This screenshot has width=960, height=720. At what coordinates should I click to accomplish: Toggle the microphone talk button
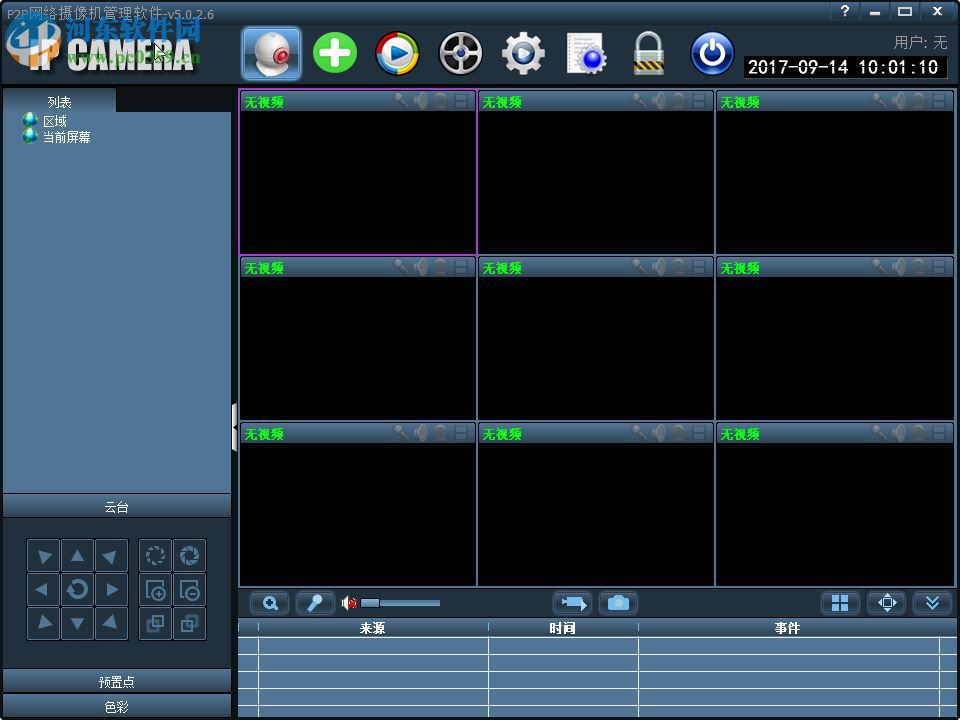[x=315, y=603]
